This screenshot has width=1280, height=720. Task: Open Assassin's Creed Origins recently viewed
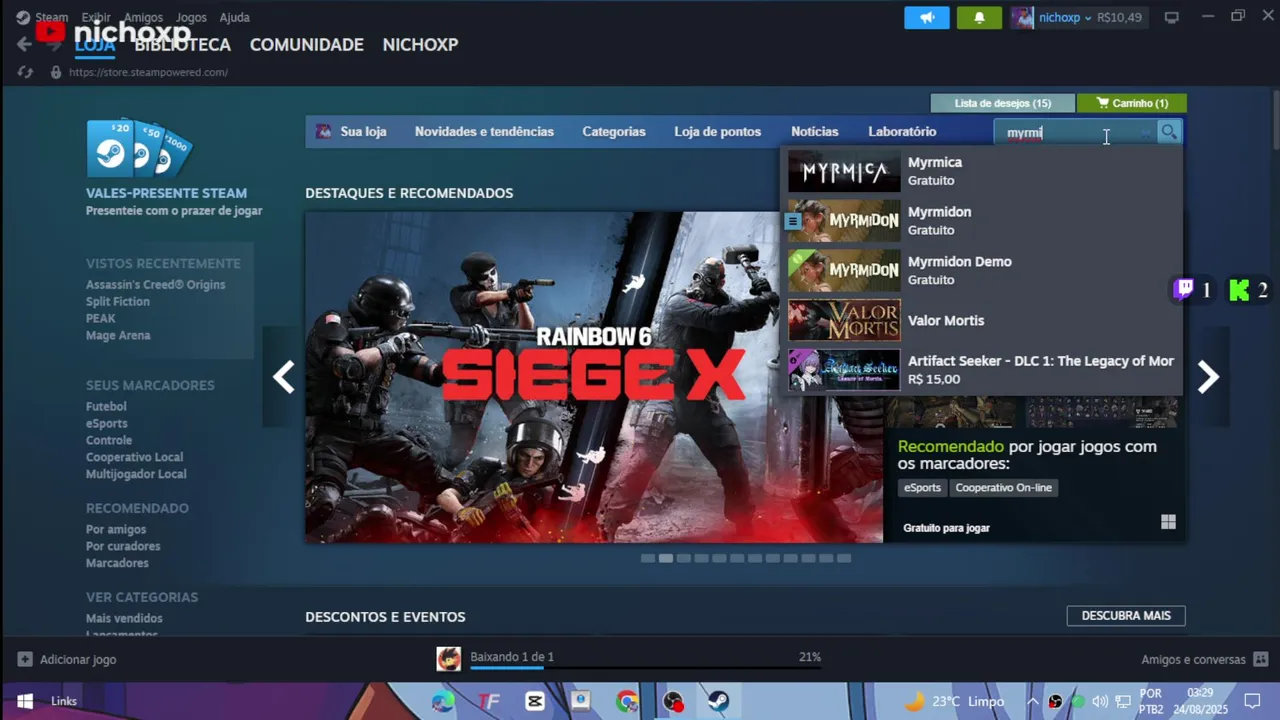(155, 285)
